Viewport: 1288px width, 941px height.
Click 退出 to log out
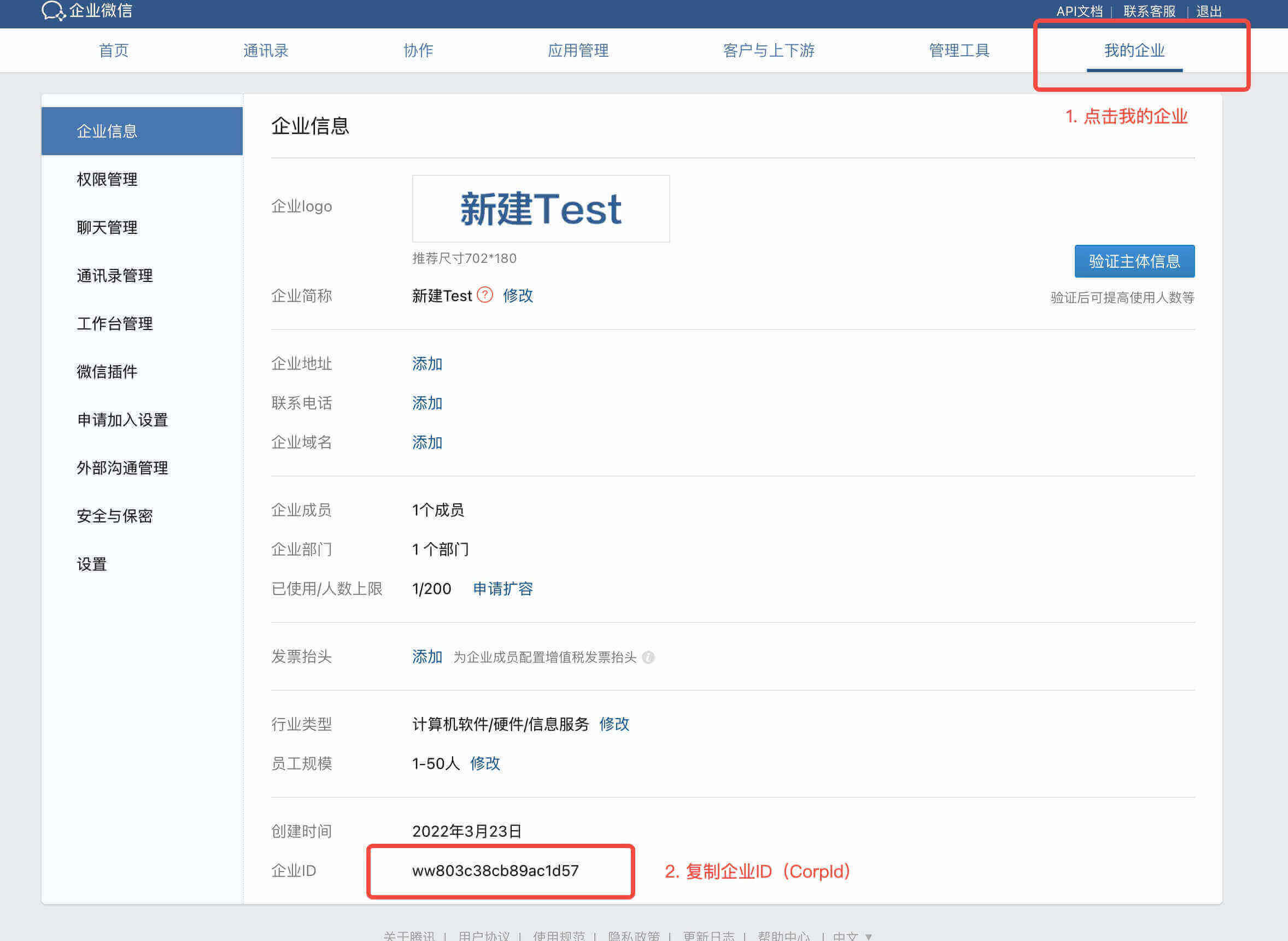pos(1208,11)
